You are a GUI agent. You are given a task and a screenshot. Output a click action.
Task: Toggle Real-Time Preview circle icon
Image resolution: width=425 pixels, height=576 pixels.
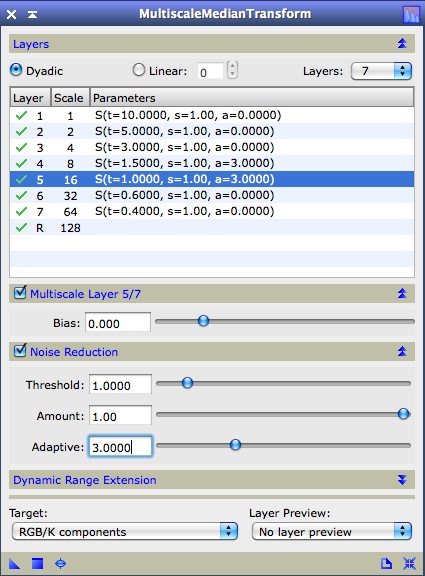click(60, 563)
